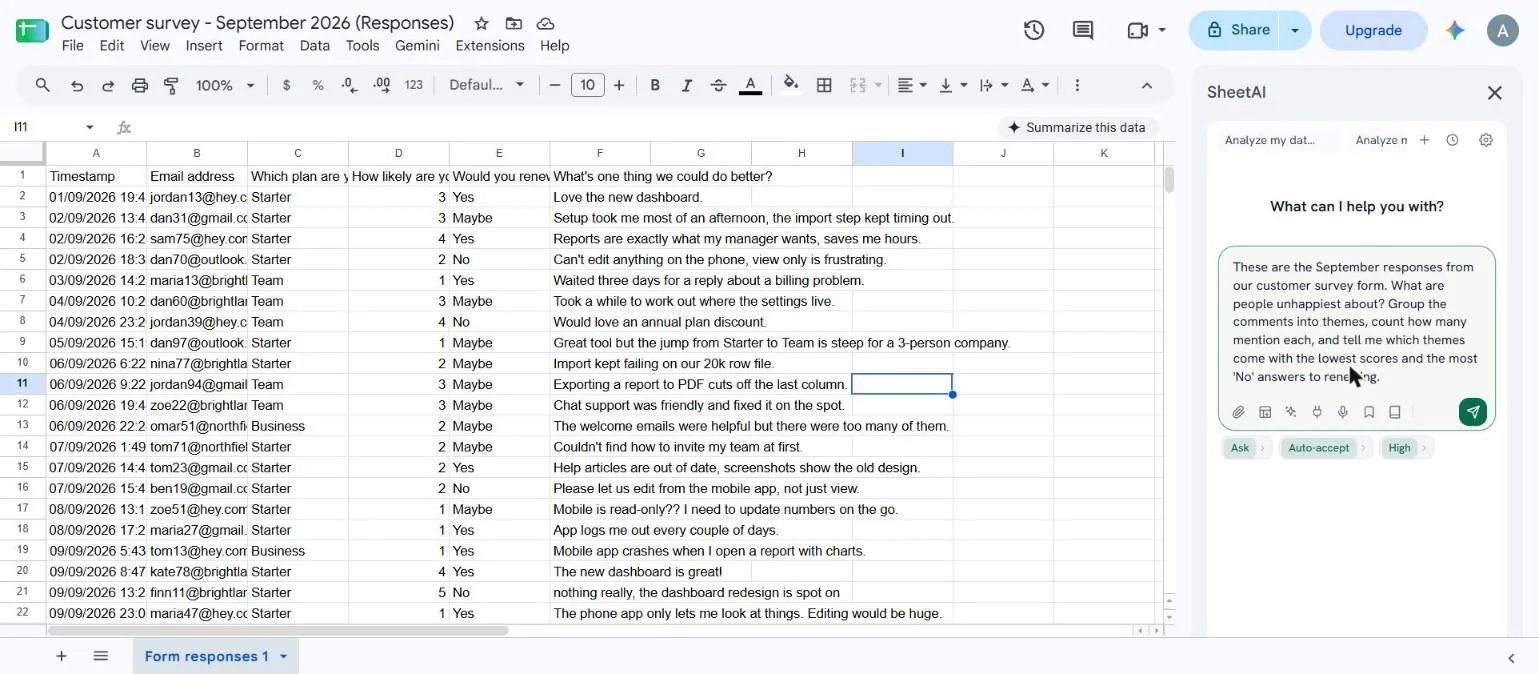The image size is (1539, 674).
Task: Increase decimal places
Action: [x=381, y=86]
